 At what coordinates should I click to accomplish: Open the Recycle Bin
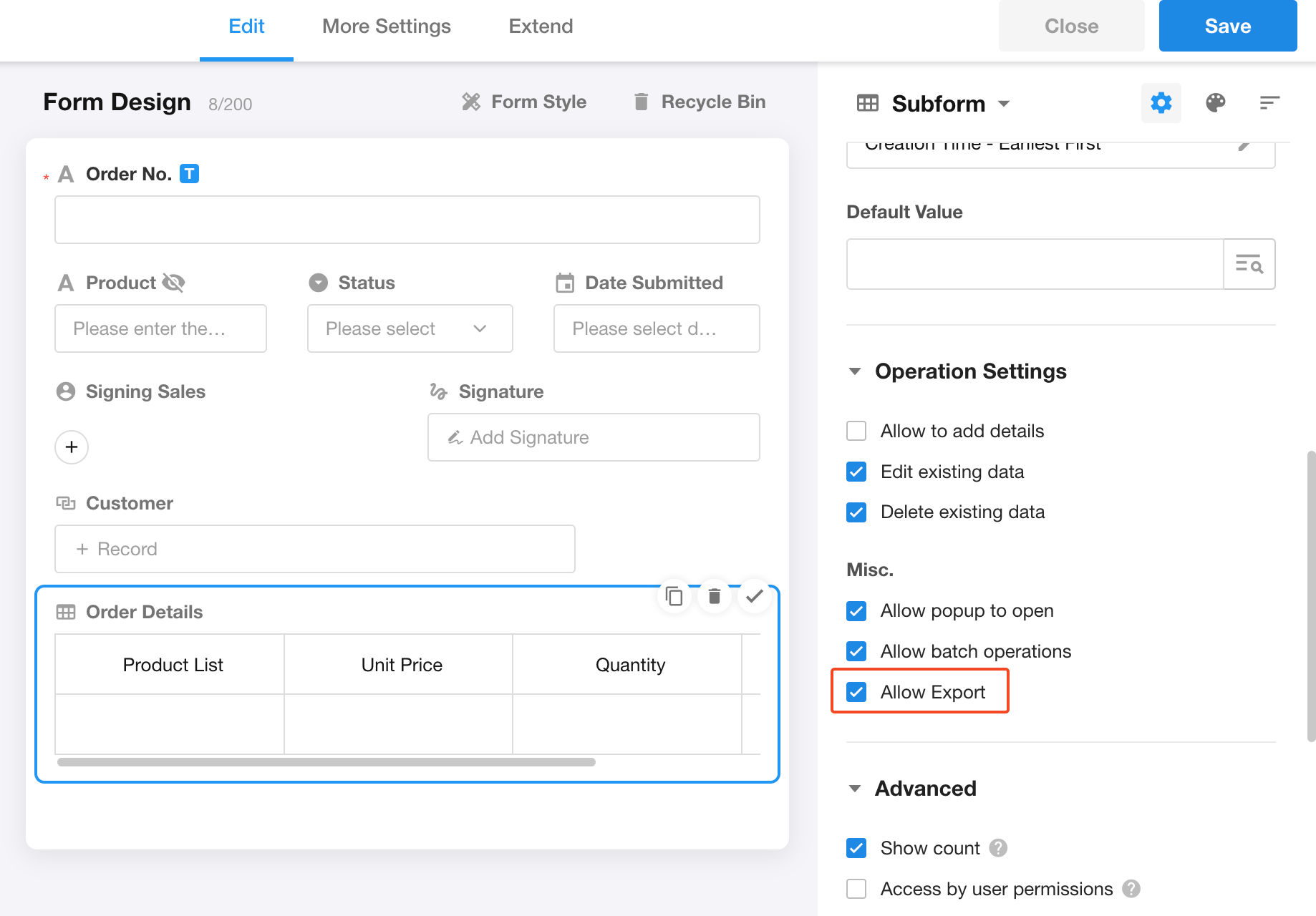(700, 102)
